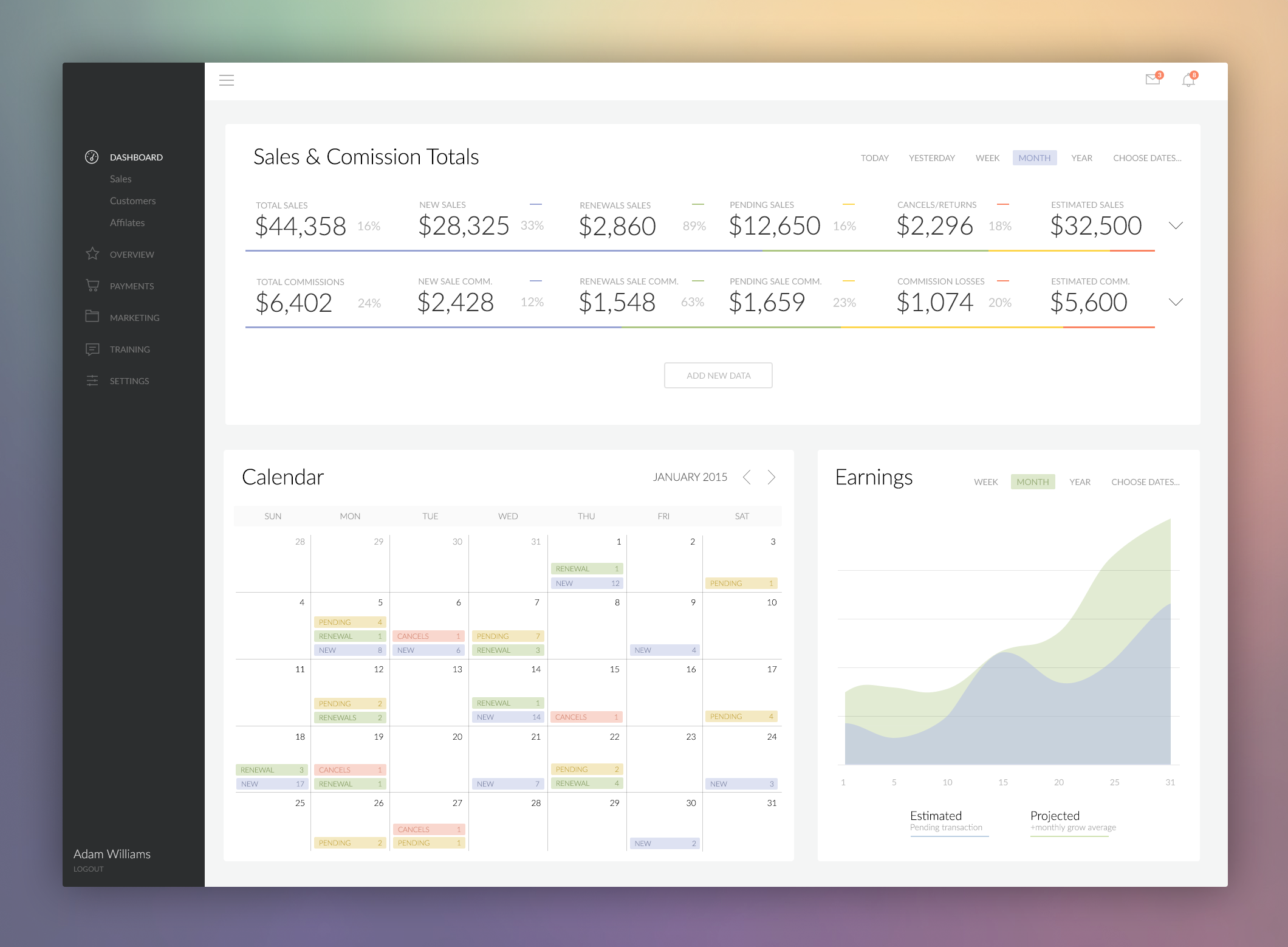The image size is (1288, 947).
Task: Go to next calendar month
Action: click(x=772, y=477)
